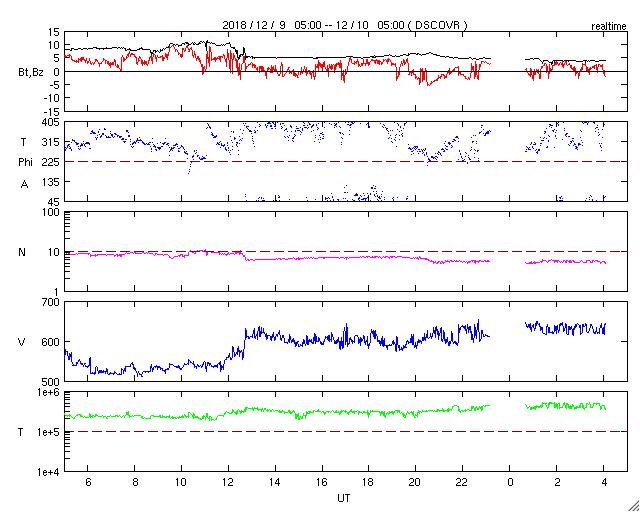Click the "Phi" axis label
Image resolution: width=640 pixels, height=512 pixels.
coord(25,163)
